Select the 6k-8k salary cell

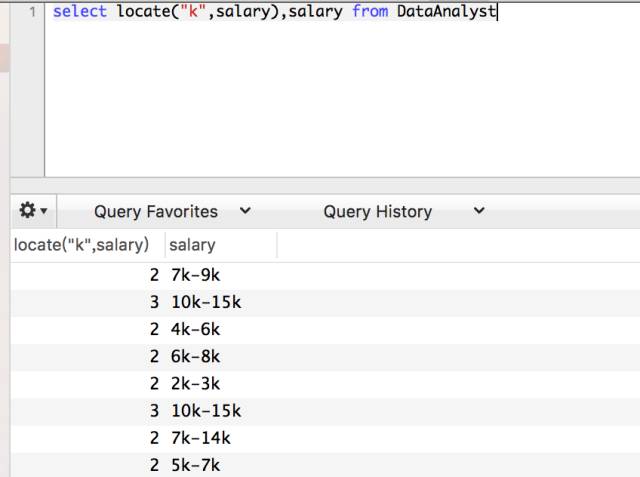click(196, 356)
